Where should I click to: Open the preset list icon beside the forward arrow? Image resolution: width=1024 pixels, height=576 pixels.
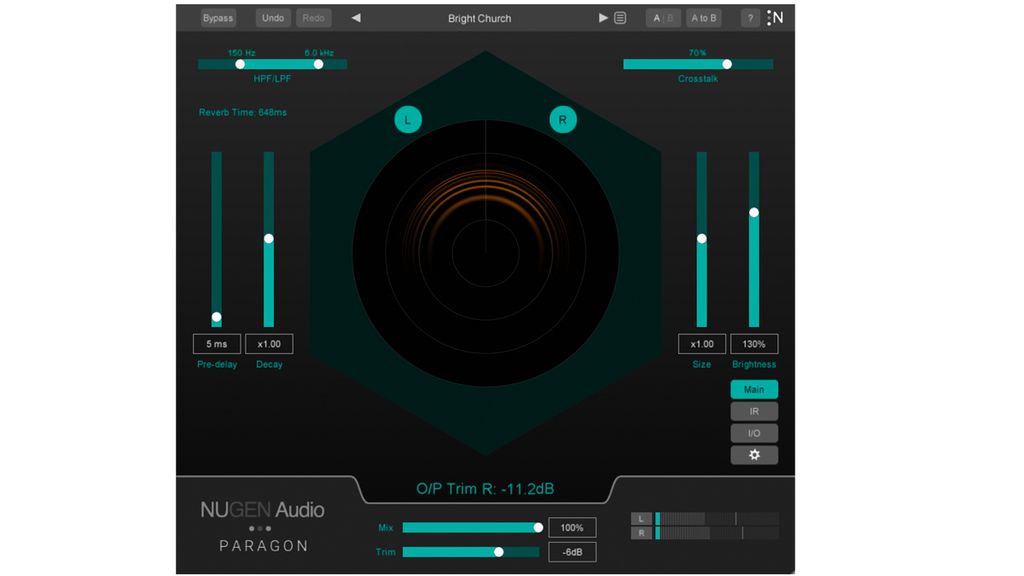(621, 18)
